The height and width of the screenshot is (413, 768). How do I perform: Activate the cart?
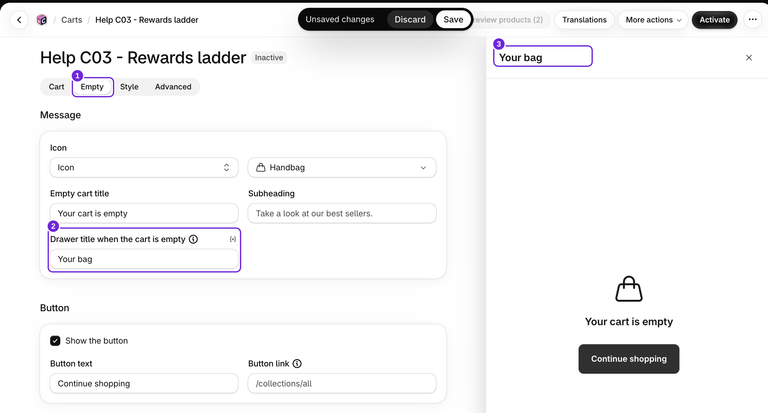714,20
